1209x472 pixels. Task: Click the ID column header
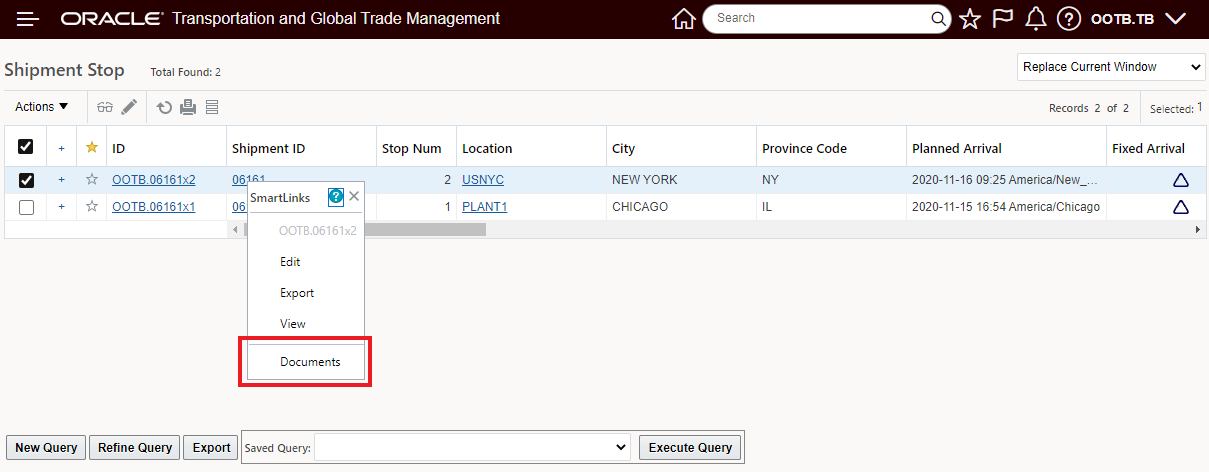(x=118, y=148)
